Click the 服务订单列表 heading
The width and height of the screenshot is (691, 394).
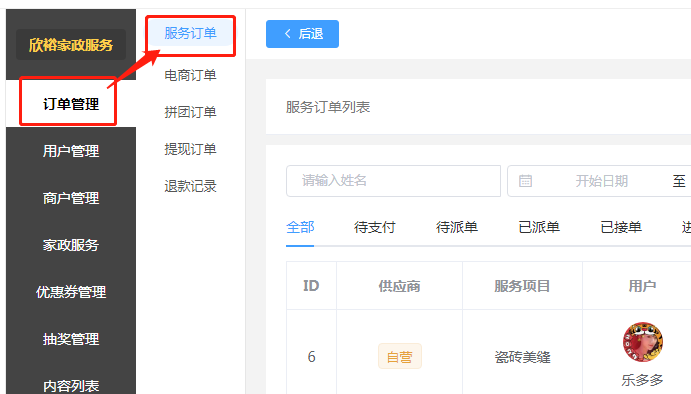tap(328, 107)
